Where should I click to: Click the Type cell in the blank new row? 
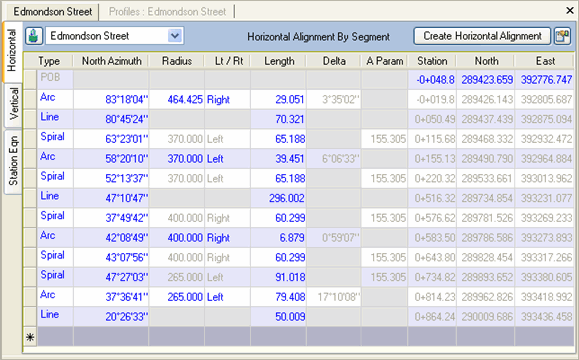coord(55,336)
